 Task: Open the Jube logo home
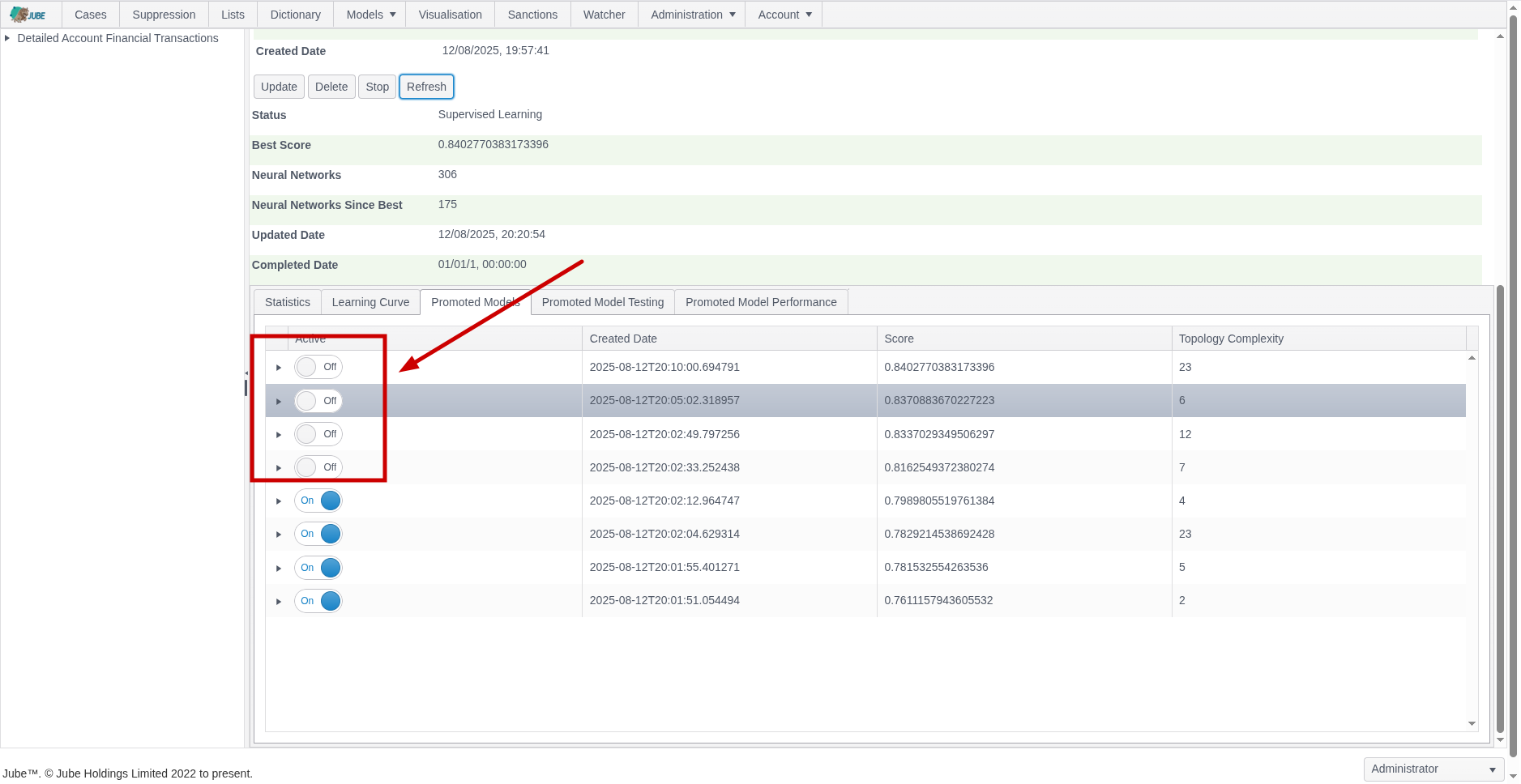point(28,15)
